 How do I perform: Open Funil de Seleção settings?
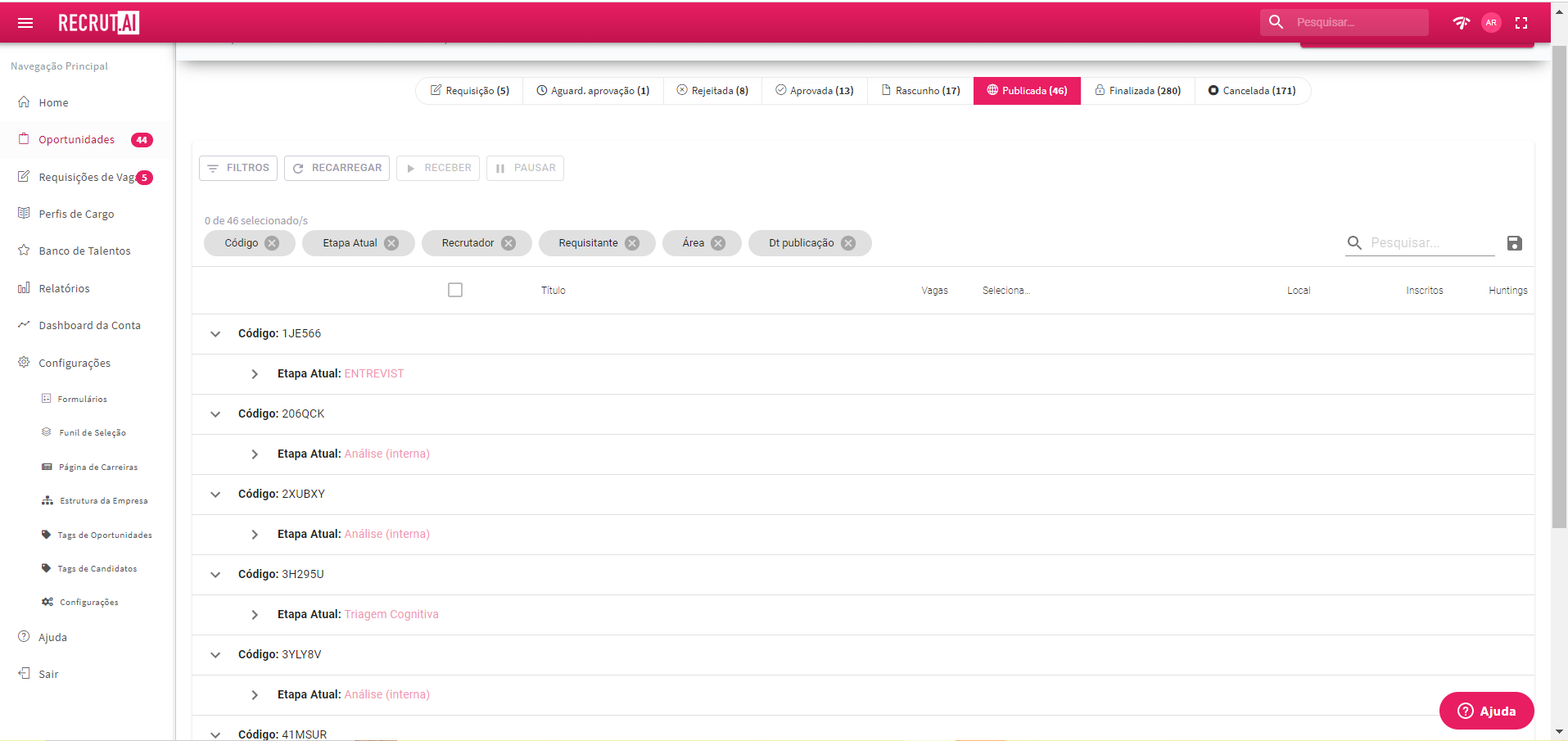92,432
